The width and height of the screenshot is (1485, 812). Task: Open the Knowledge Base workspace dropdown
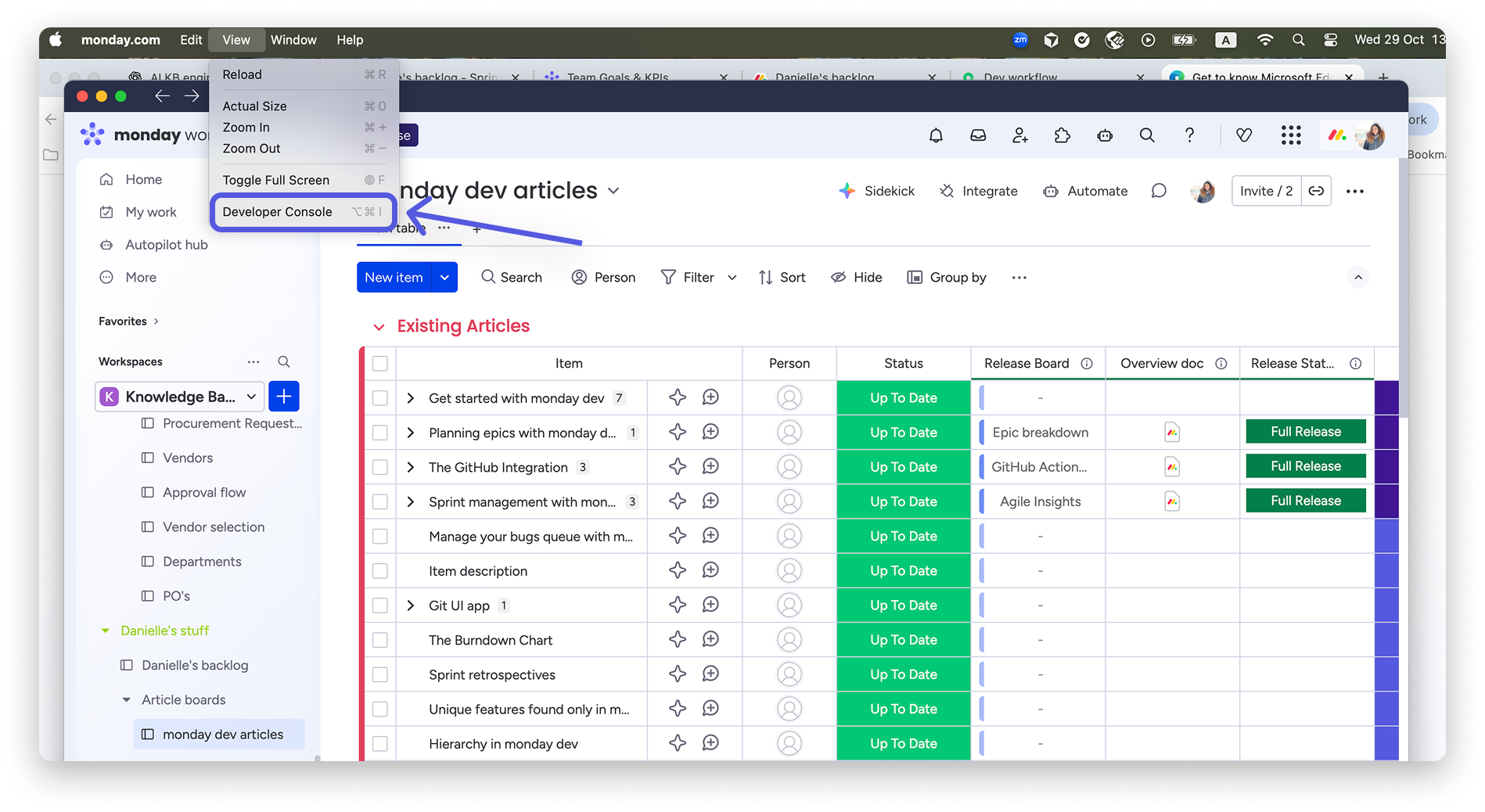pyautogui.click(x=180, y=397)
